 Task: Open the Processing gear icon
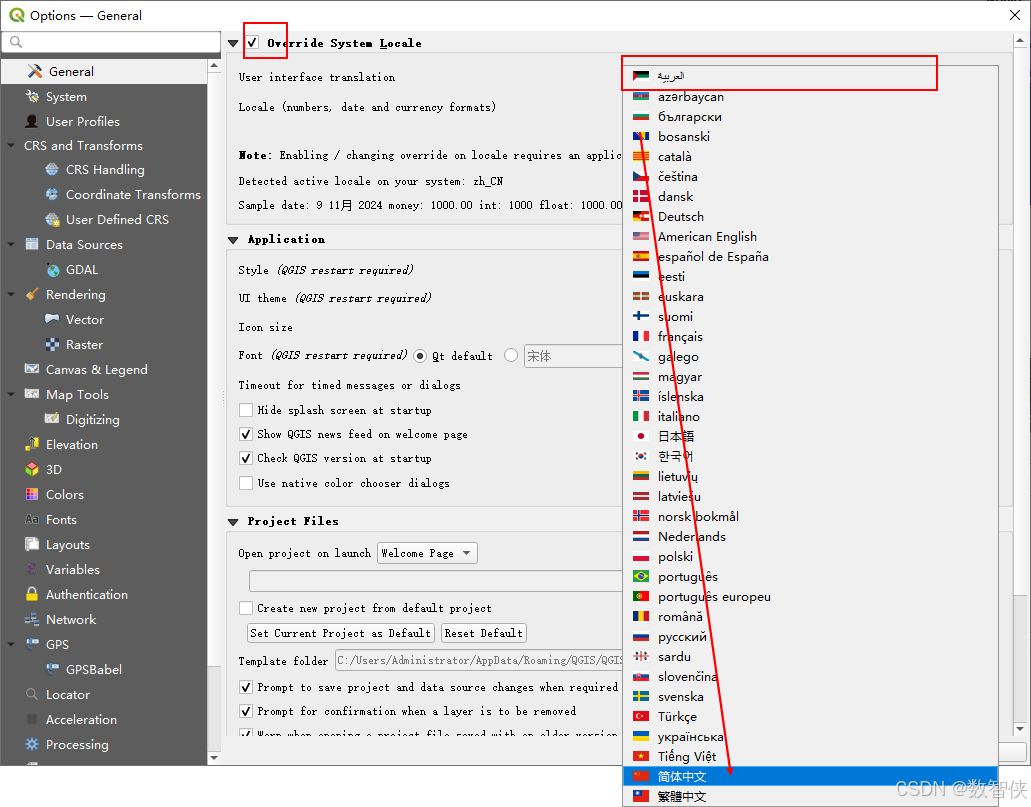coord(32,744)
